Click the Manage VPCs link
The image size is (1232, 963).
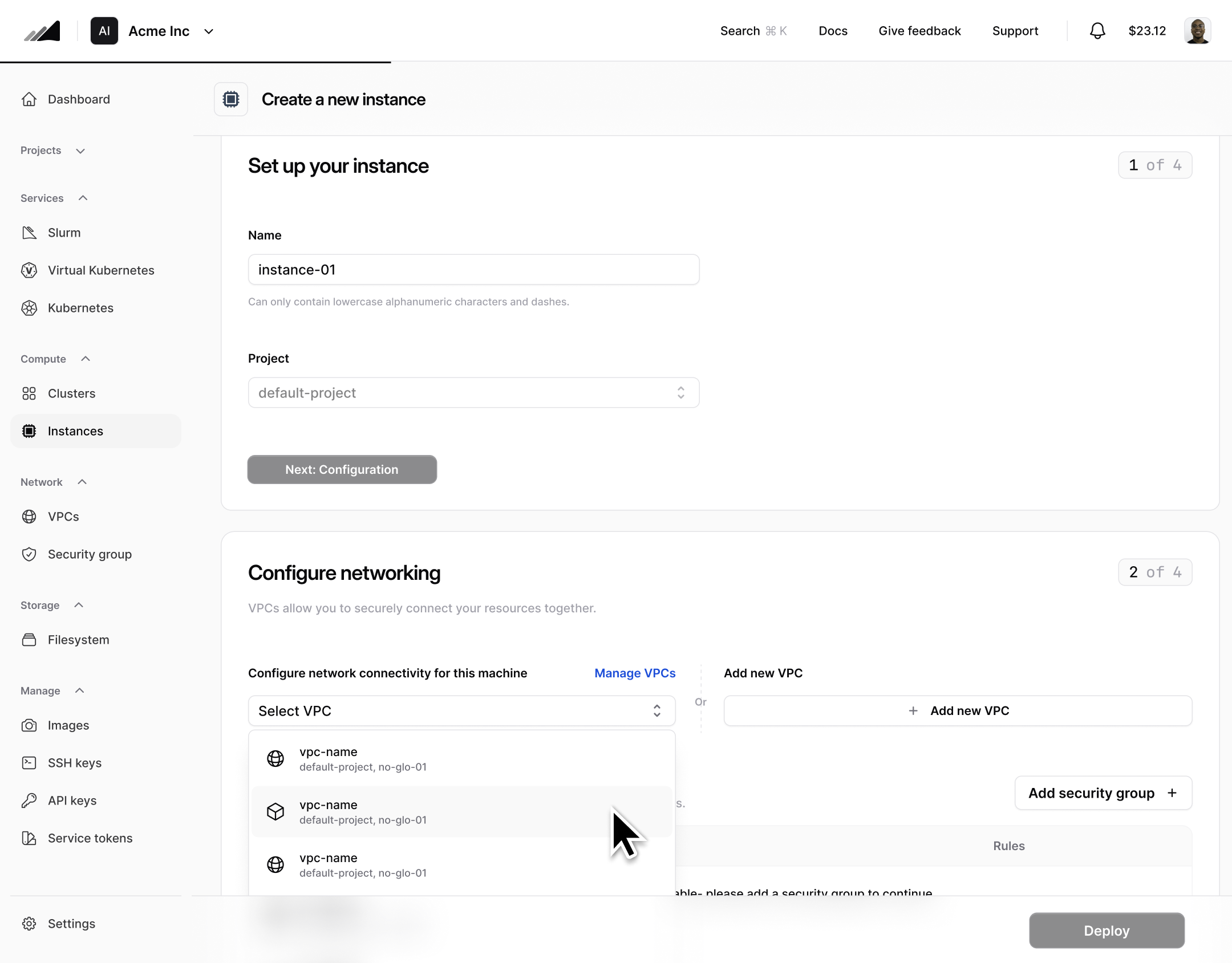635,673
